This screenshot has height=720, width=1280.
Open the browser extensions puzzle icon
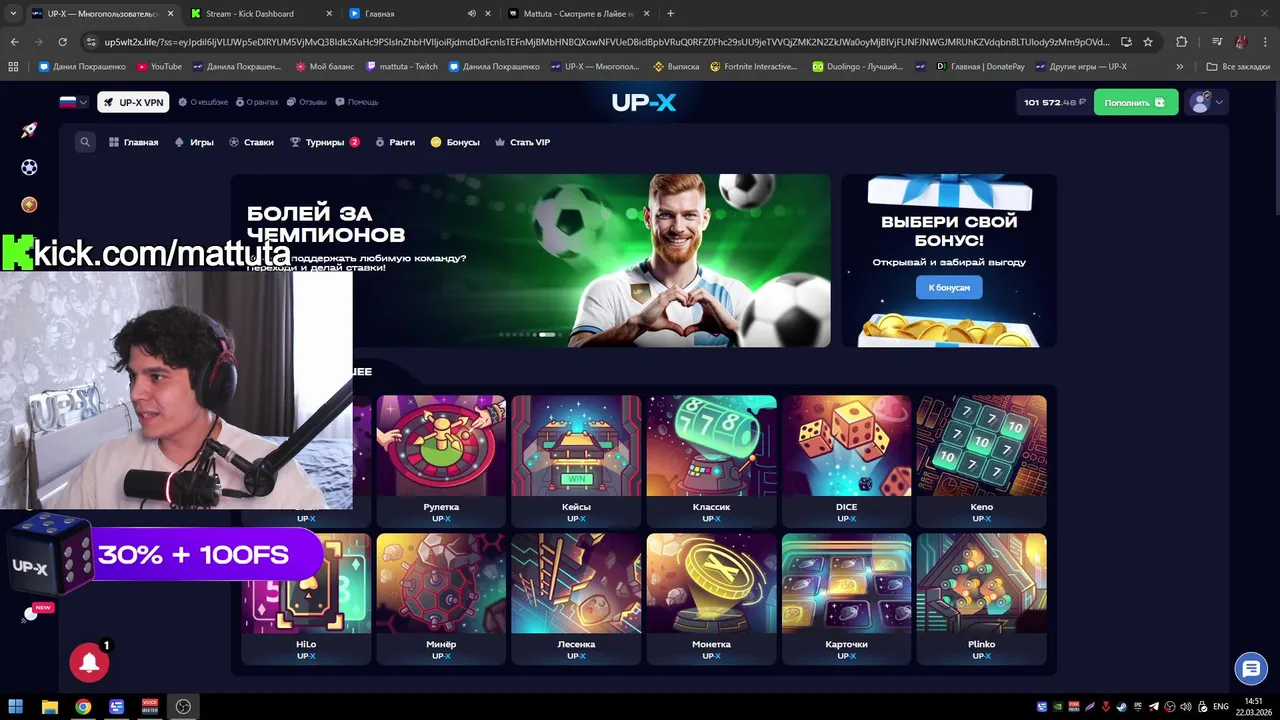(x=1181, y=42)
